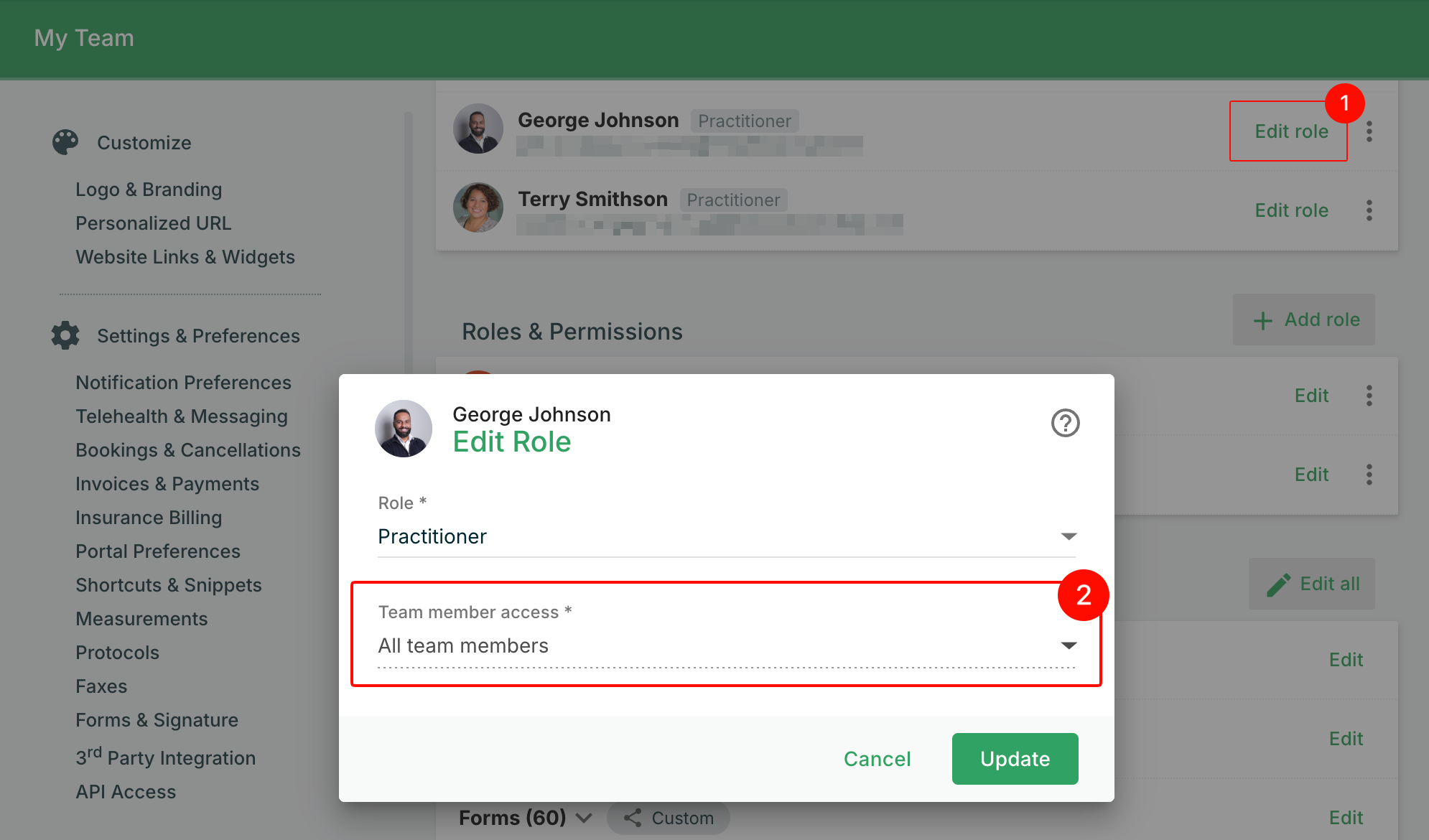1429x840 pixels.
Task: Select Logo & Branding in the sidebar
Action: 149,190
